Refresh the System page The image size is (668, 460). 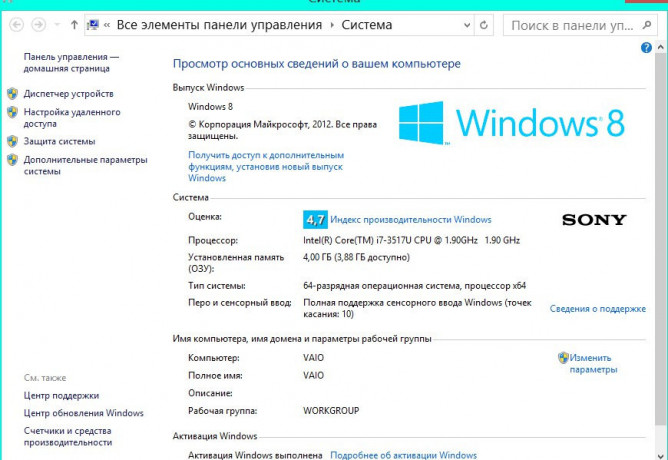[484, 25]
